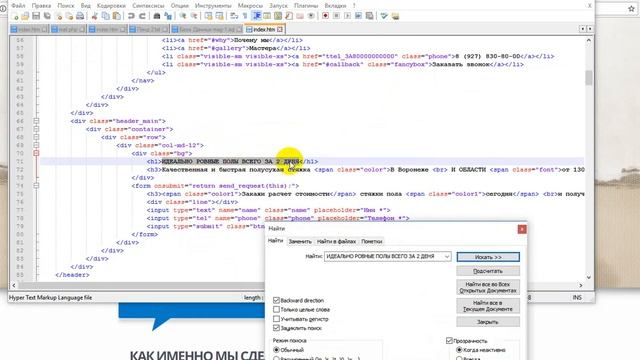Viewport: 640px width, 360px height.
Task: Collapse the header_main div fold marker
Action: point(36,121)
